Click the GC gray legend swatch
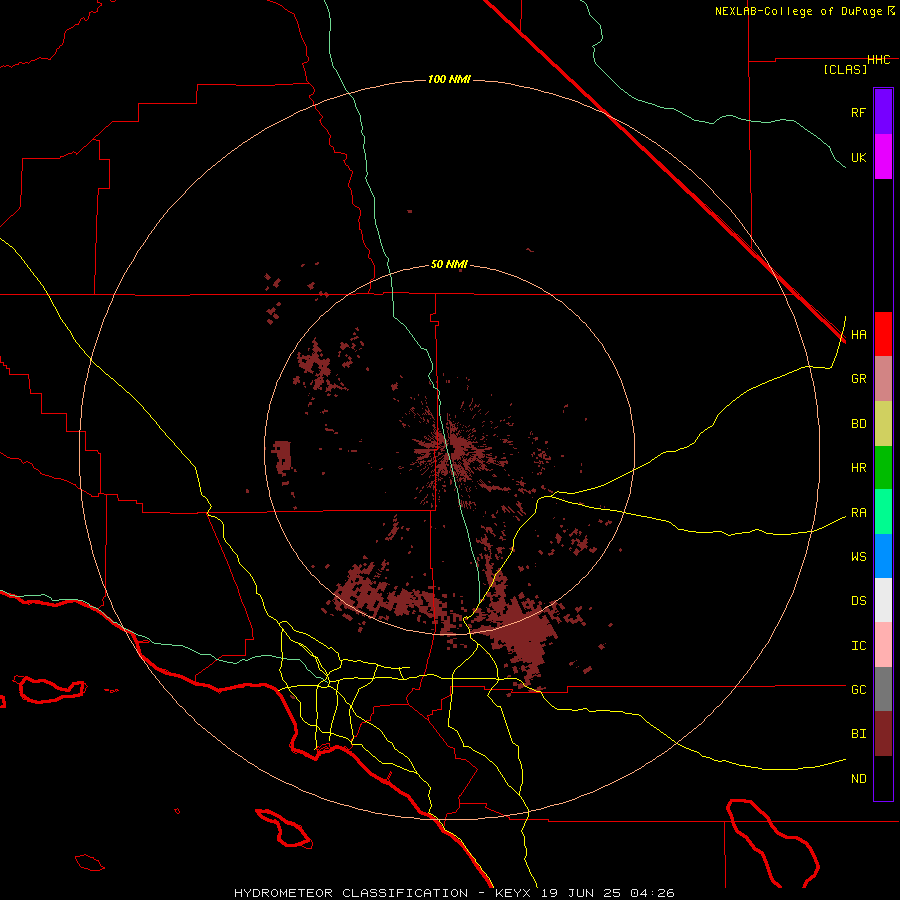Screen dimensions: 900x900 (883, 689)
